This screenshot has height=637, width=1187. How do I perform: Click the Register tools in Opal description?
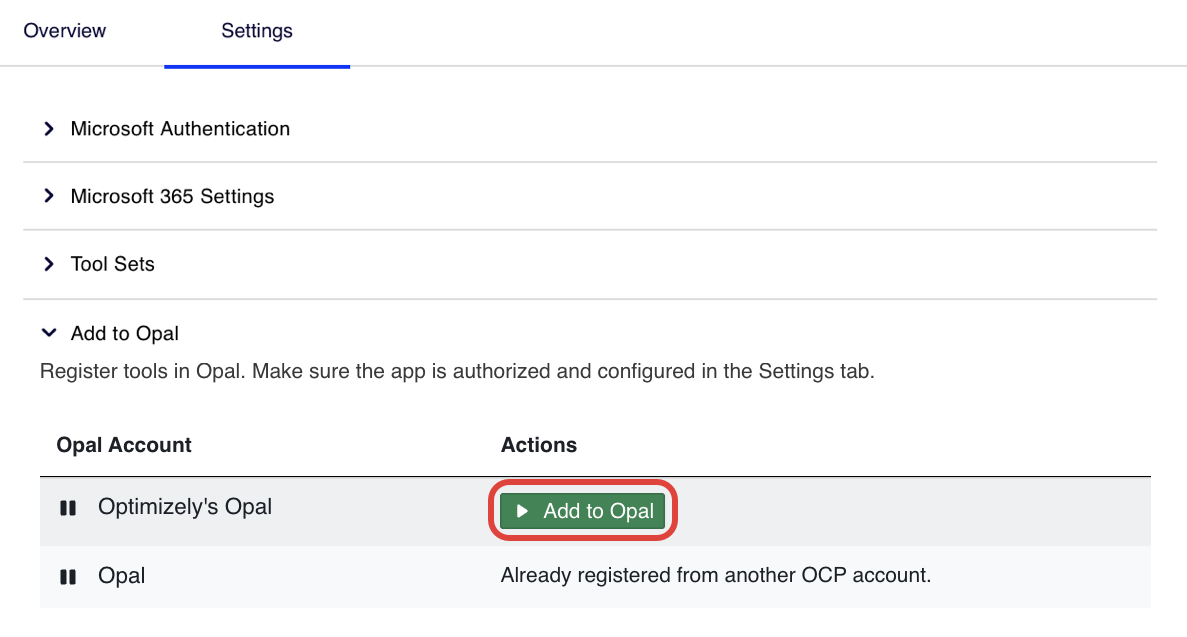point(457,372)
